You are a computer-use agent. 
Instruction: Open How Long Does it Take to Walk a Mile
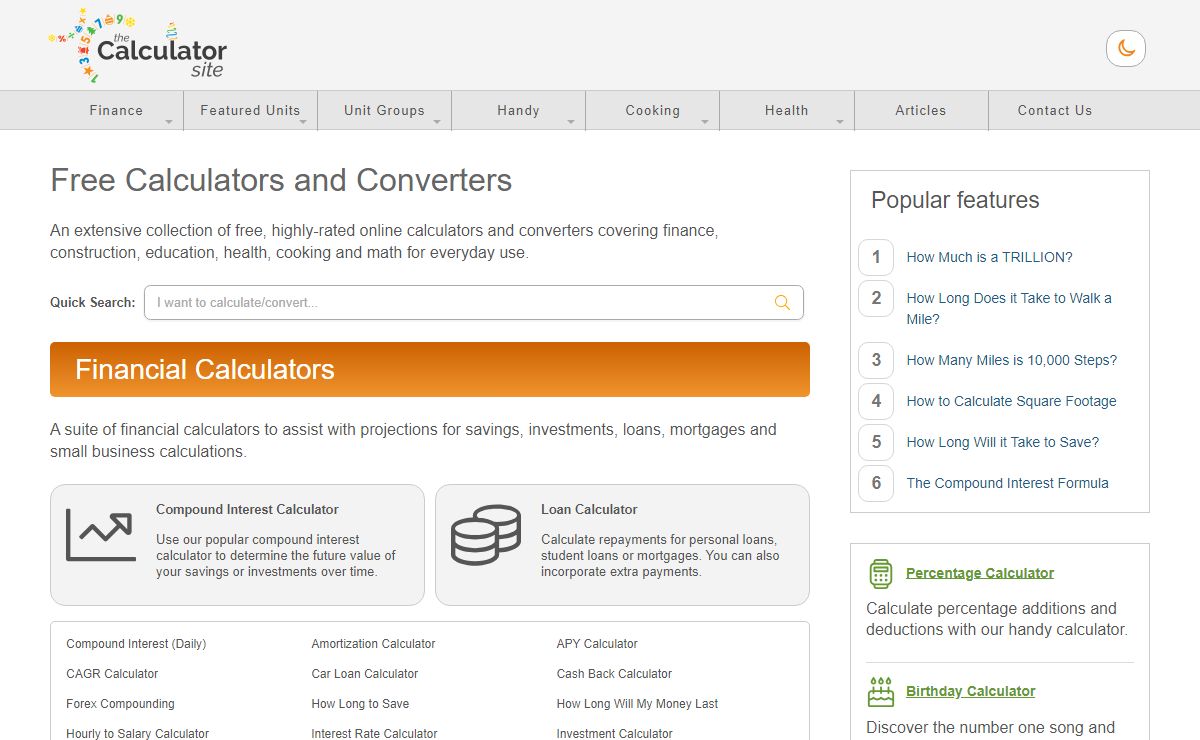pyautogui.click(x=1009, y=308)
